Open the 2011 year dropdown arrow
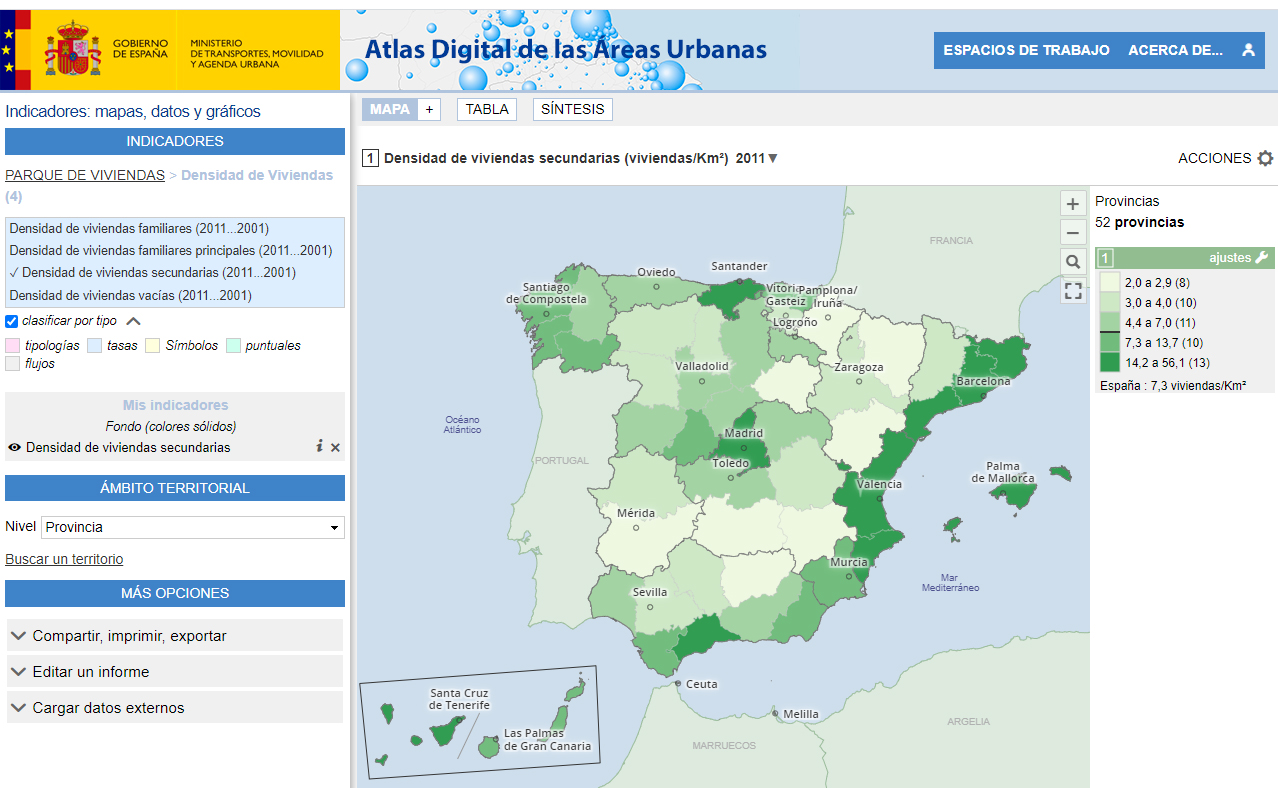This screenshot has width=1278, height=788. tap(772, 159)
